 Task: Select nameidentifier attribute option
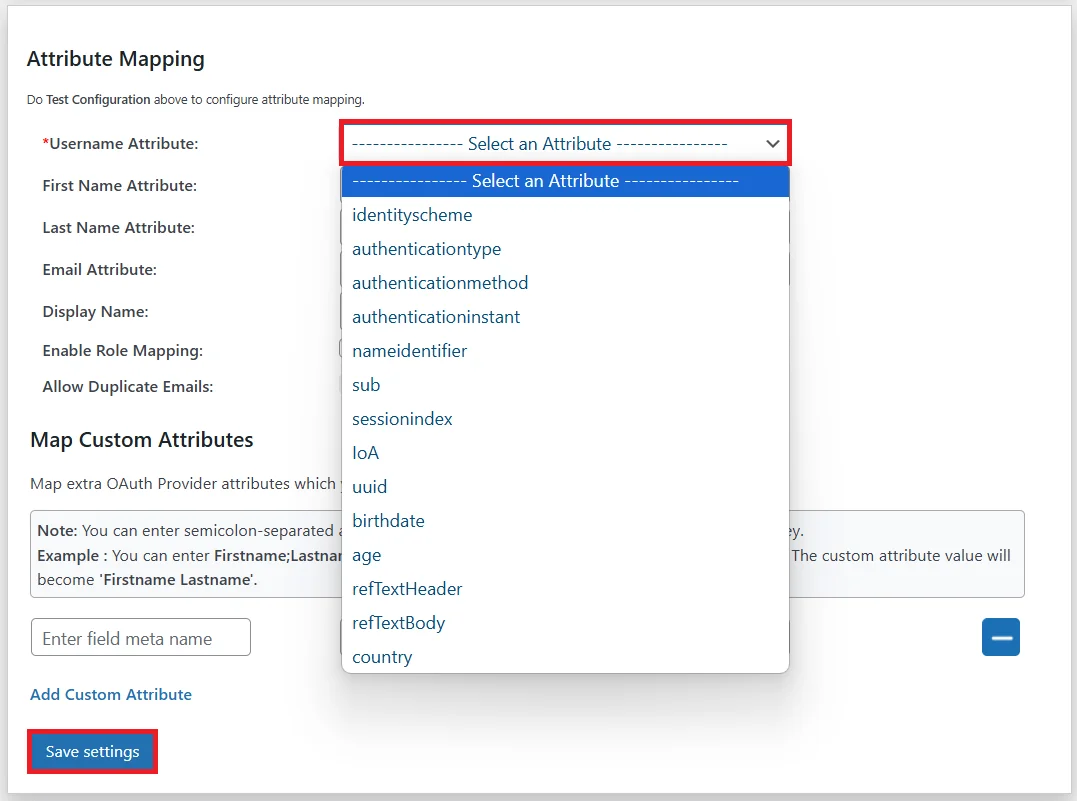(565, 351)
